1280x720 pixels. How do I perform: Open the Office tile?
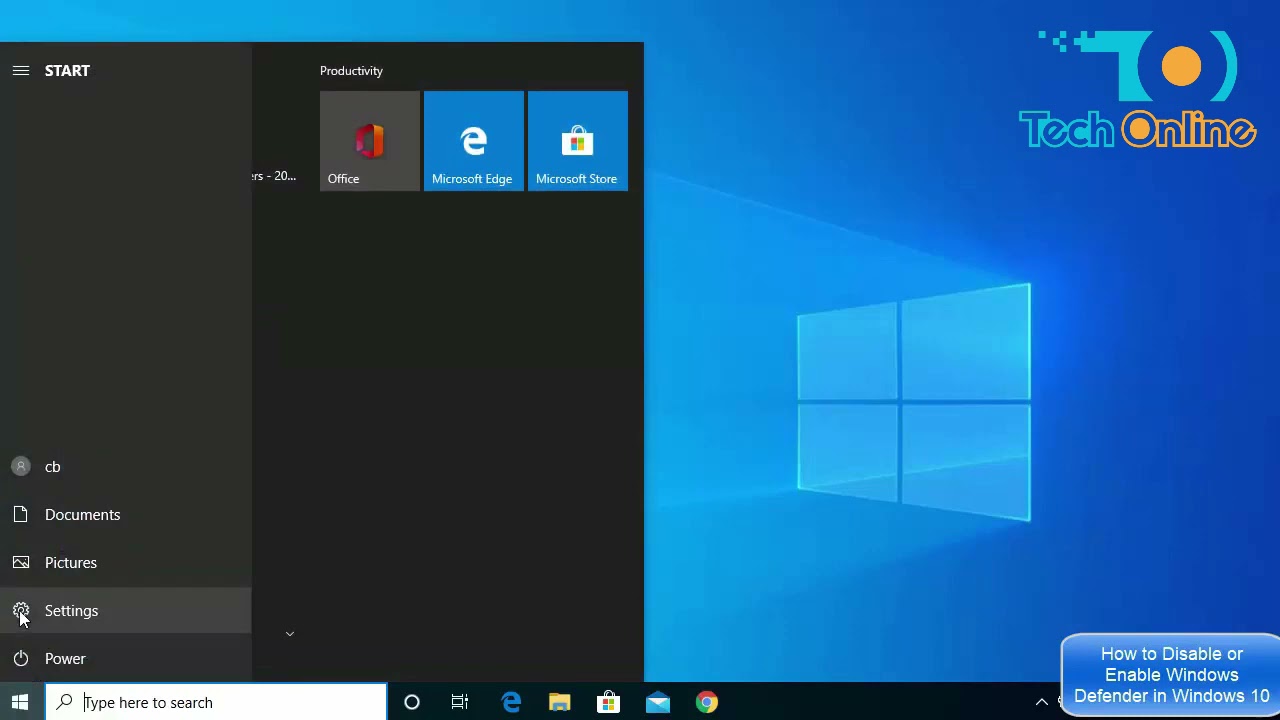pos(370,141)
